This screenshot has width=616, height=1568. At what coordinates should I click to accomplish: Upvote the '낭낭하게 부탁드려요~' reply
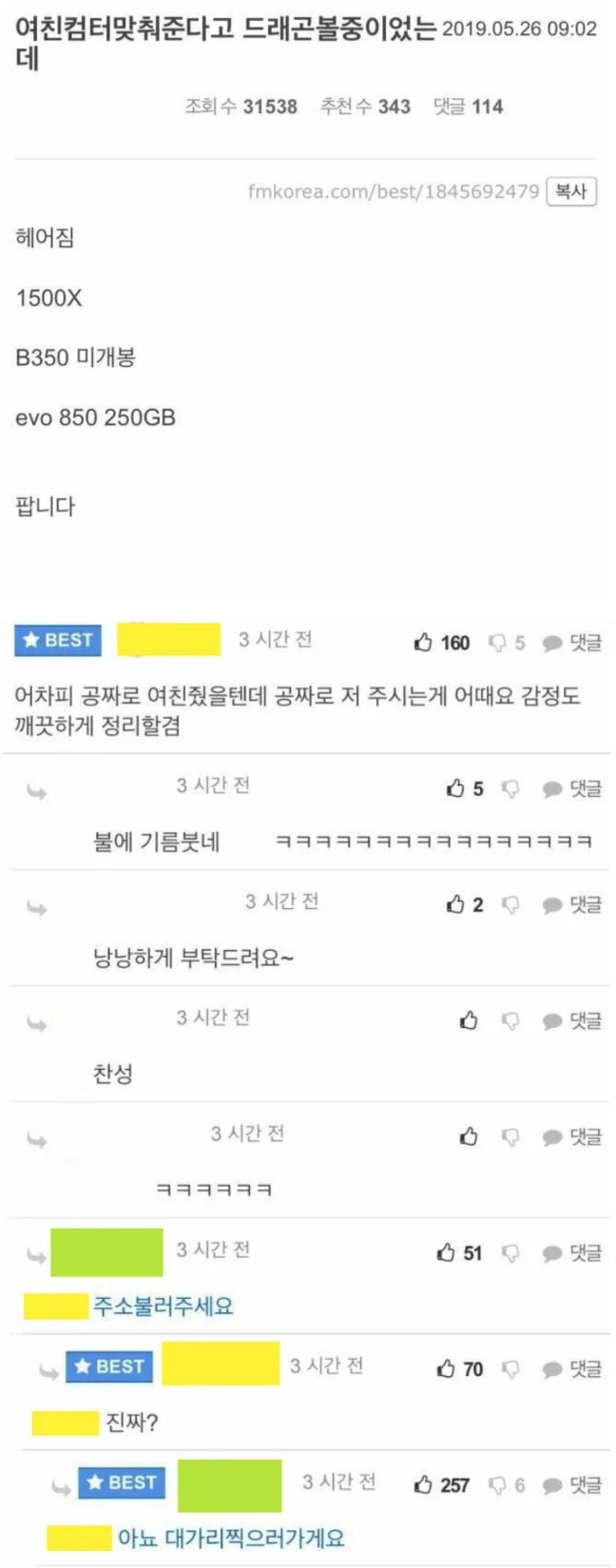[465, 904]
